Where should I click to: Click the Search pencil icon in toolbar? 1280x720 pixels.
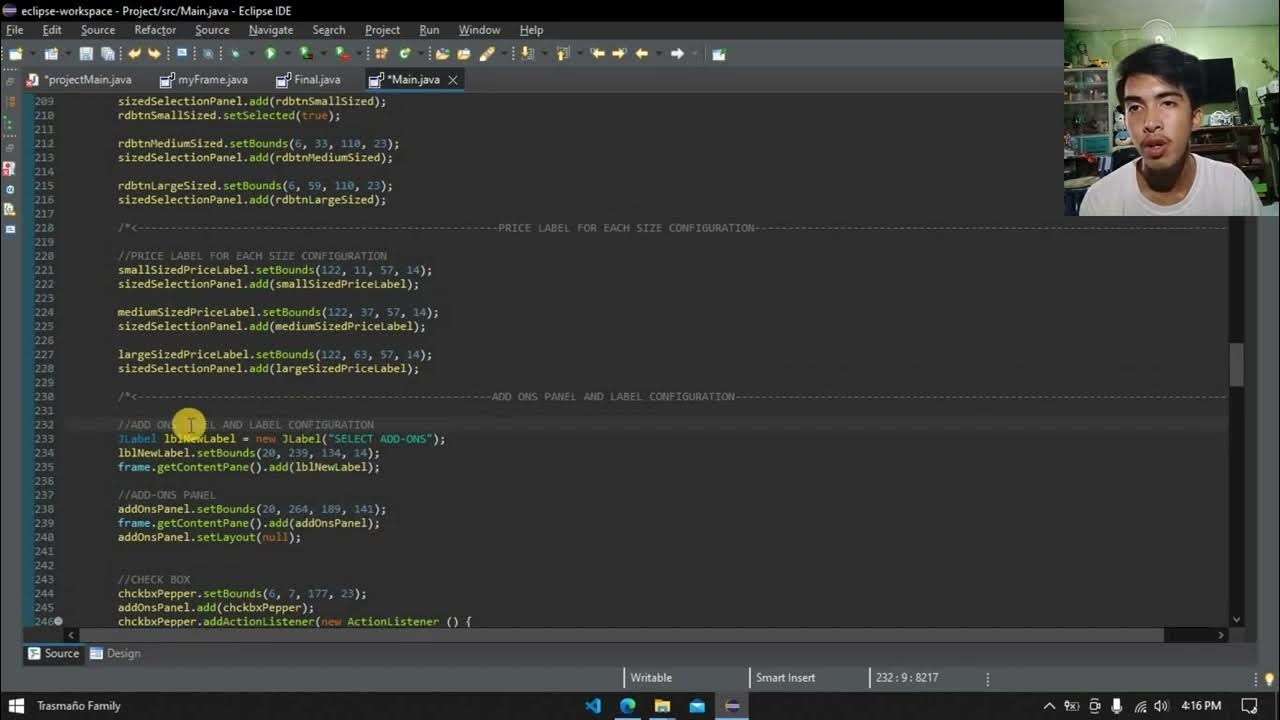point(487,54)
